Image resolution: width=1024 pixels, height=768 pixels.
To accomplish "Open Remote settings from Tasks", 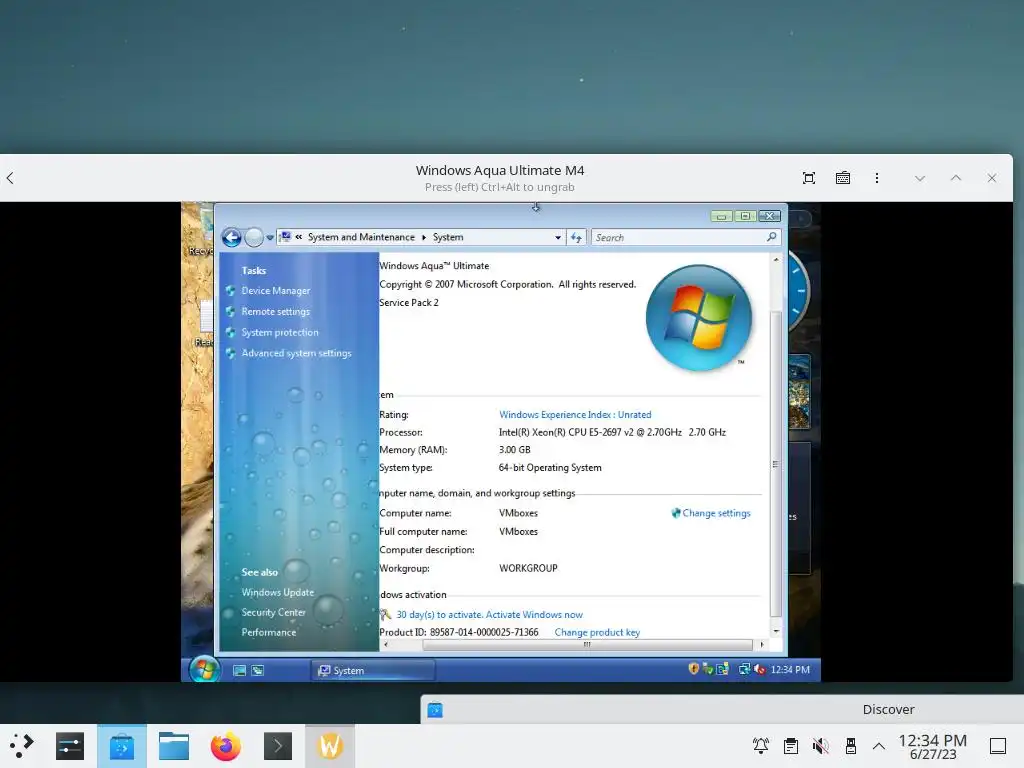I will (x=276, y=312).
